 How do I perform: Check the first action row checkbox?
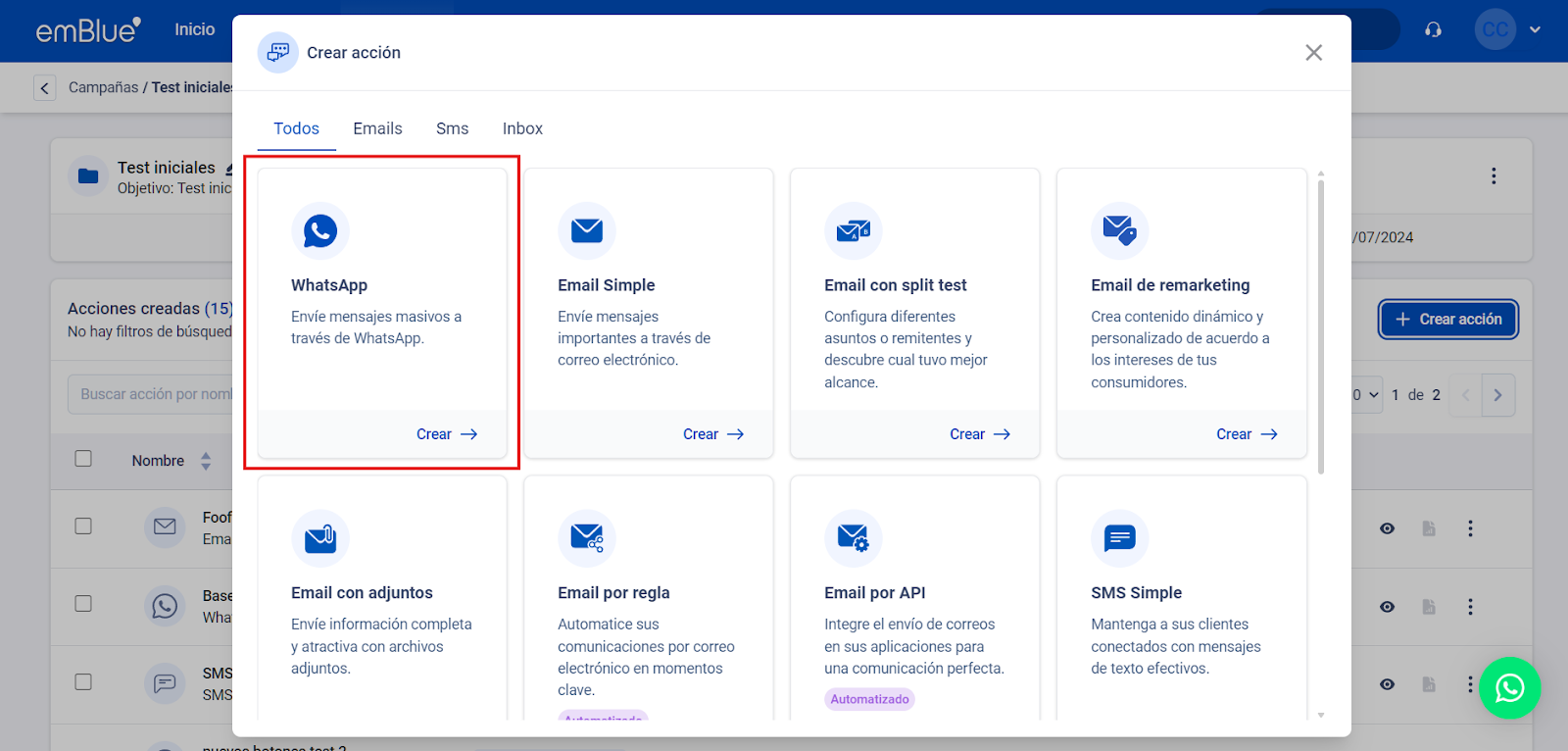(x=83, y=526)
